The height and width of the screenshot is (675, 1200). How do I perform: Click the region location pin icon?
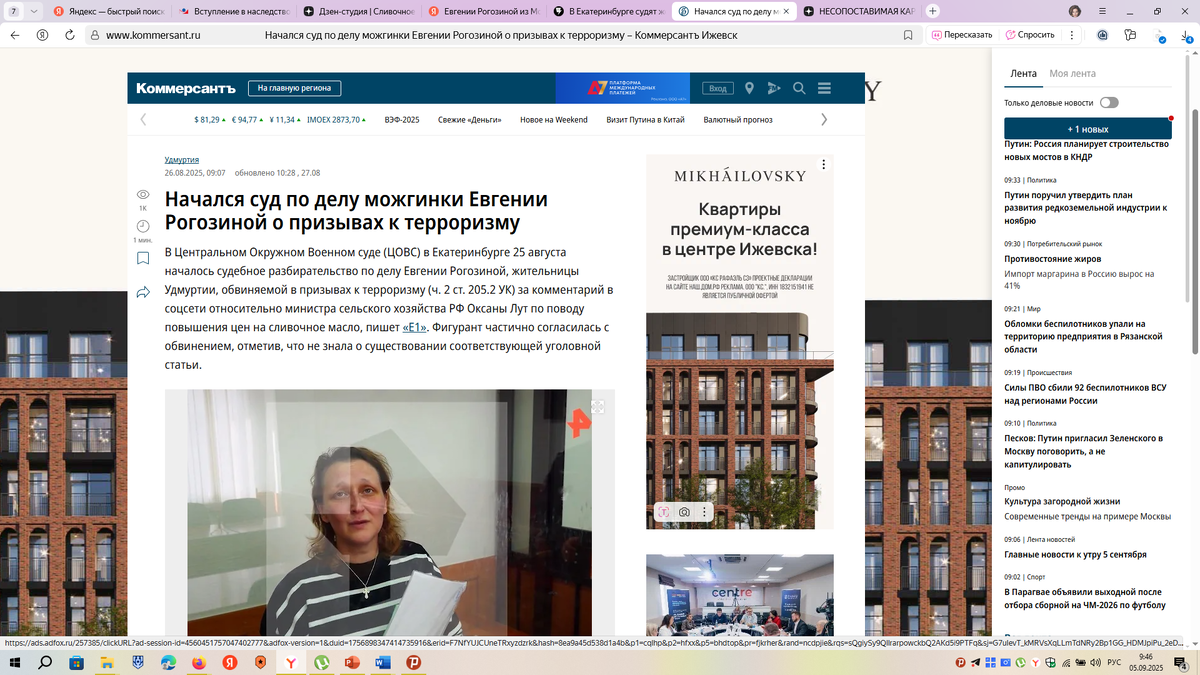(749, 88)
